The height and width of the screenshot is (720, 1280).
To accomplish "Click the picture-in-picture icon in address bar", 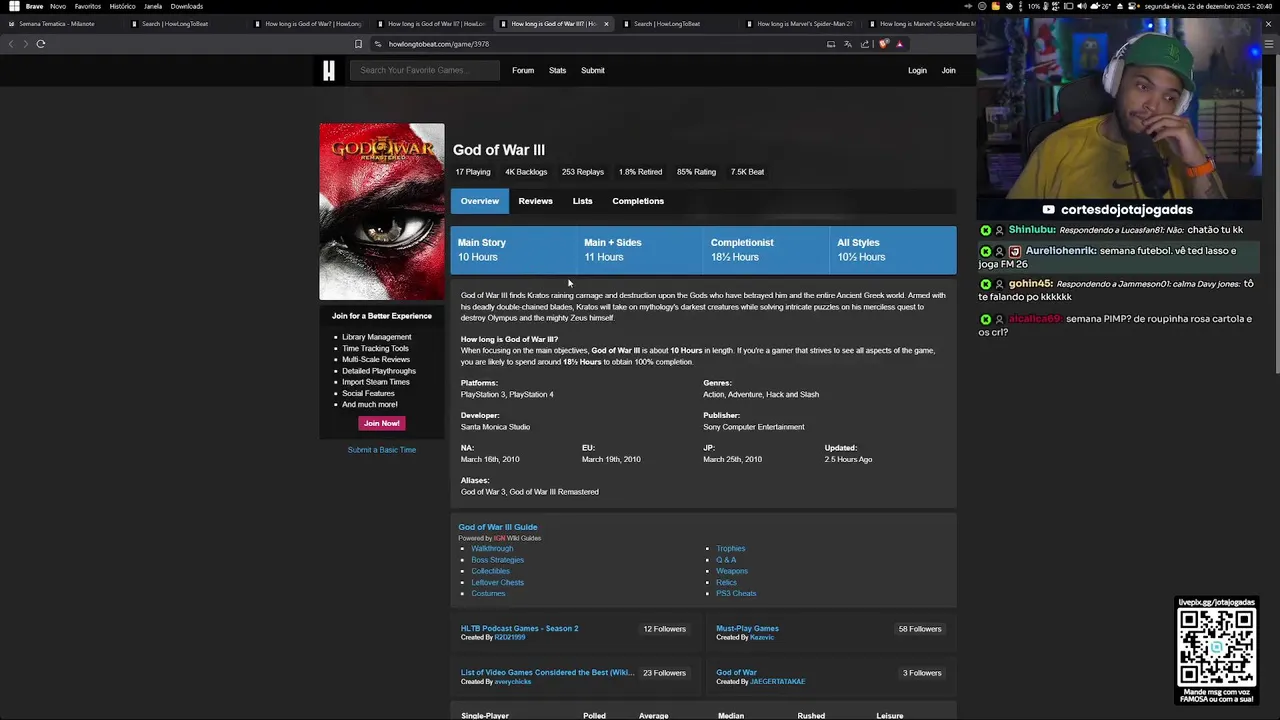I will click(x=831, y=44).
